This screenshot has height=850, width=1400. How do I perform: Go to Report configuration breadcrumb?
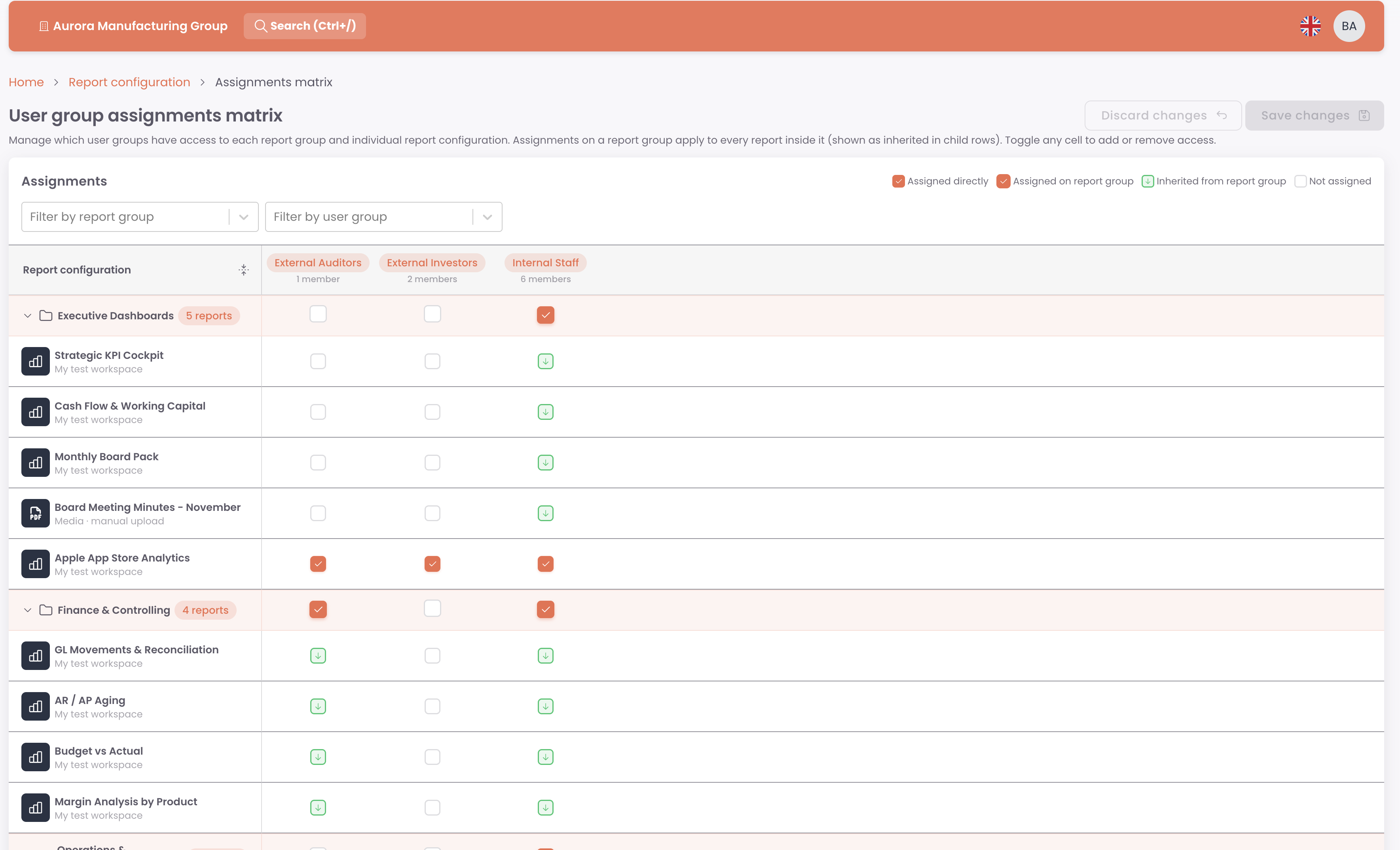[129, 82]
